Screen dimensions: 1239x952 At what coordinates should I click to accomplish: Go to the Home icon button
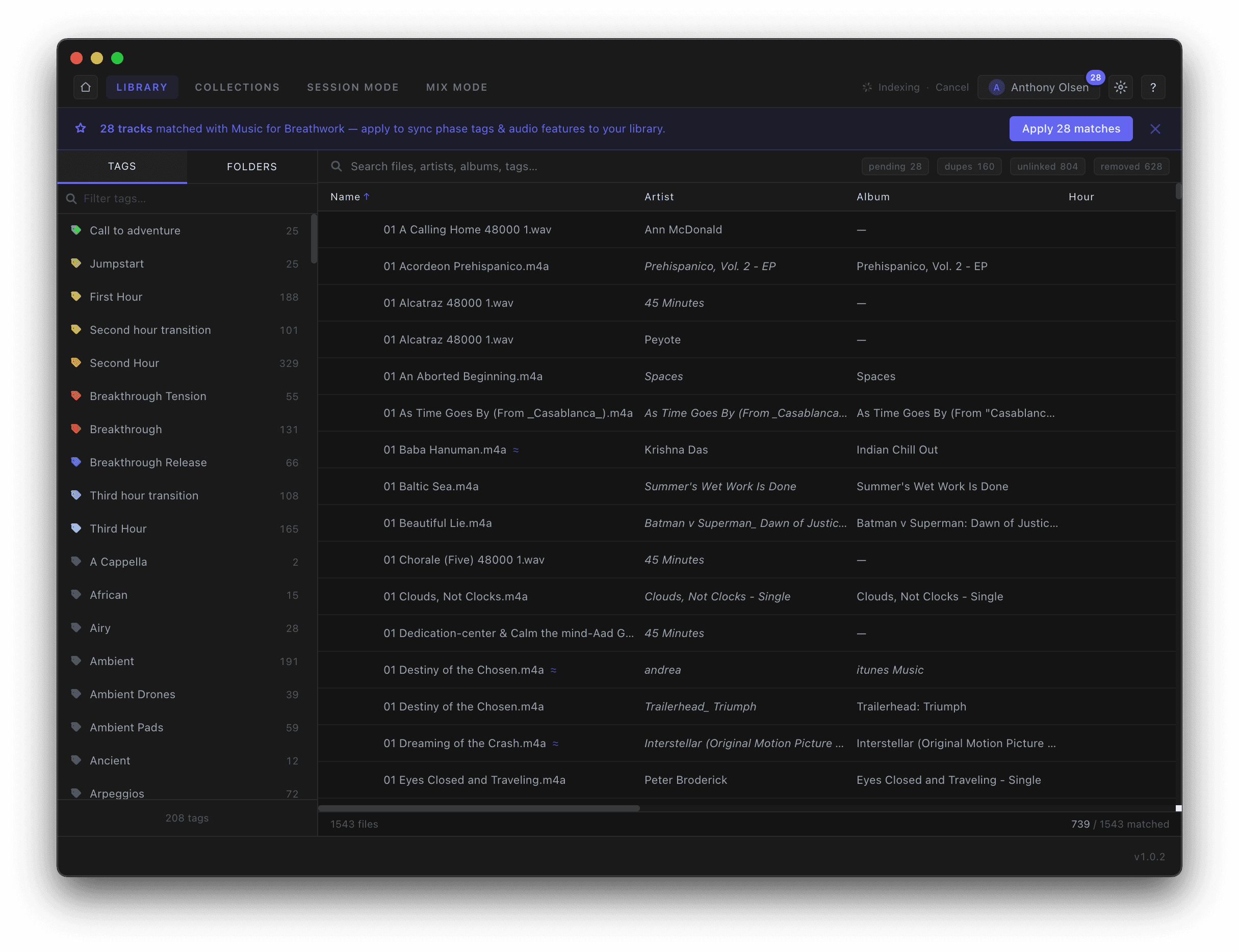pos(86,87)
